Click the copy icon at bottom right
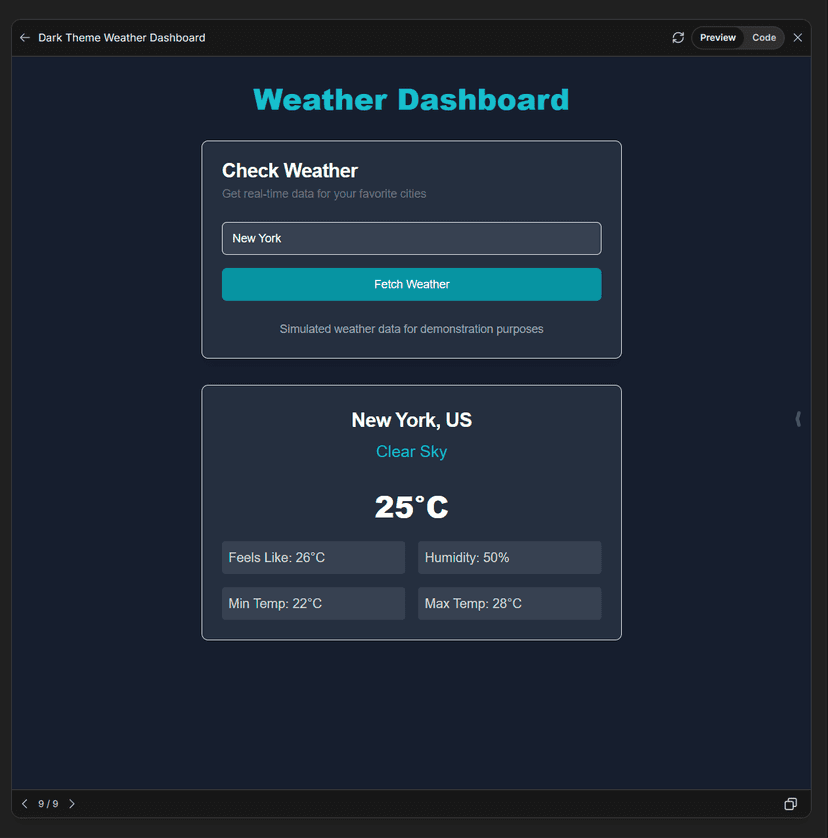 (x=790, y=804)
